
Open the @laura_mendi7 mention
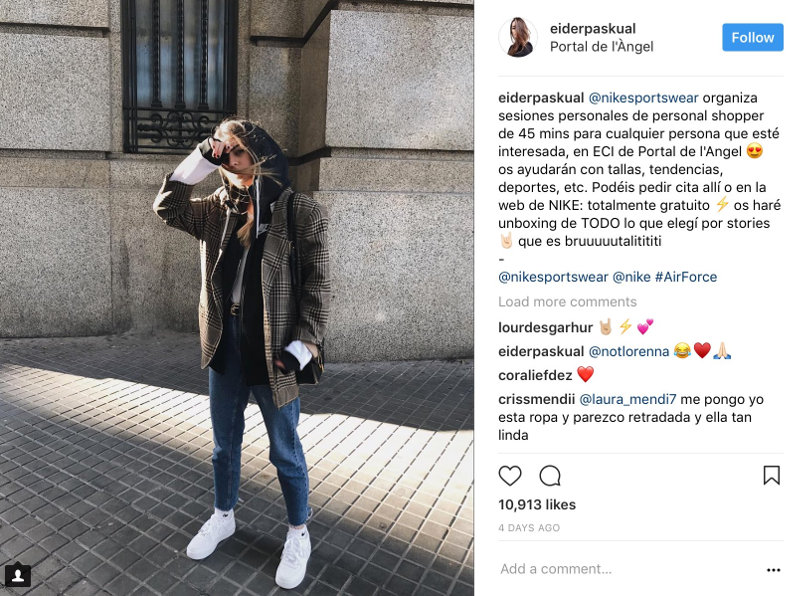pos(627,399)
